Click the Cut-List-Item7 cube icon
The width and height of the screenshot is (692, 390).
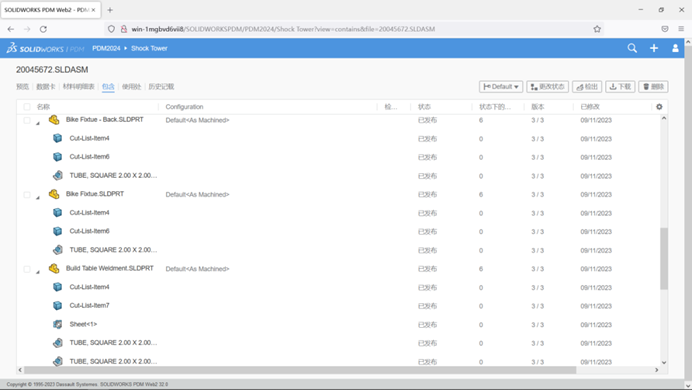(57, 305)
